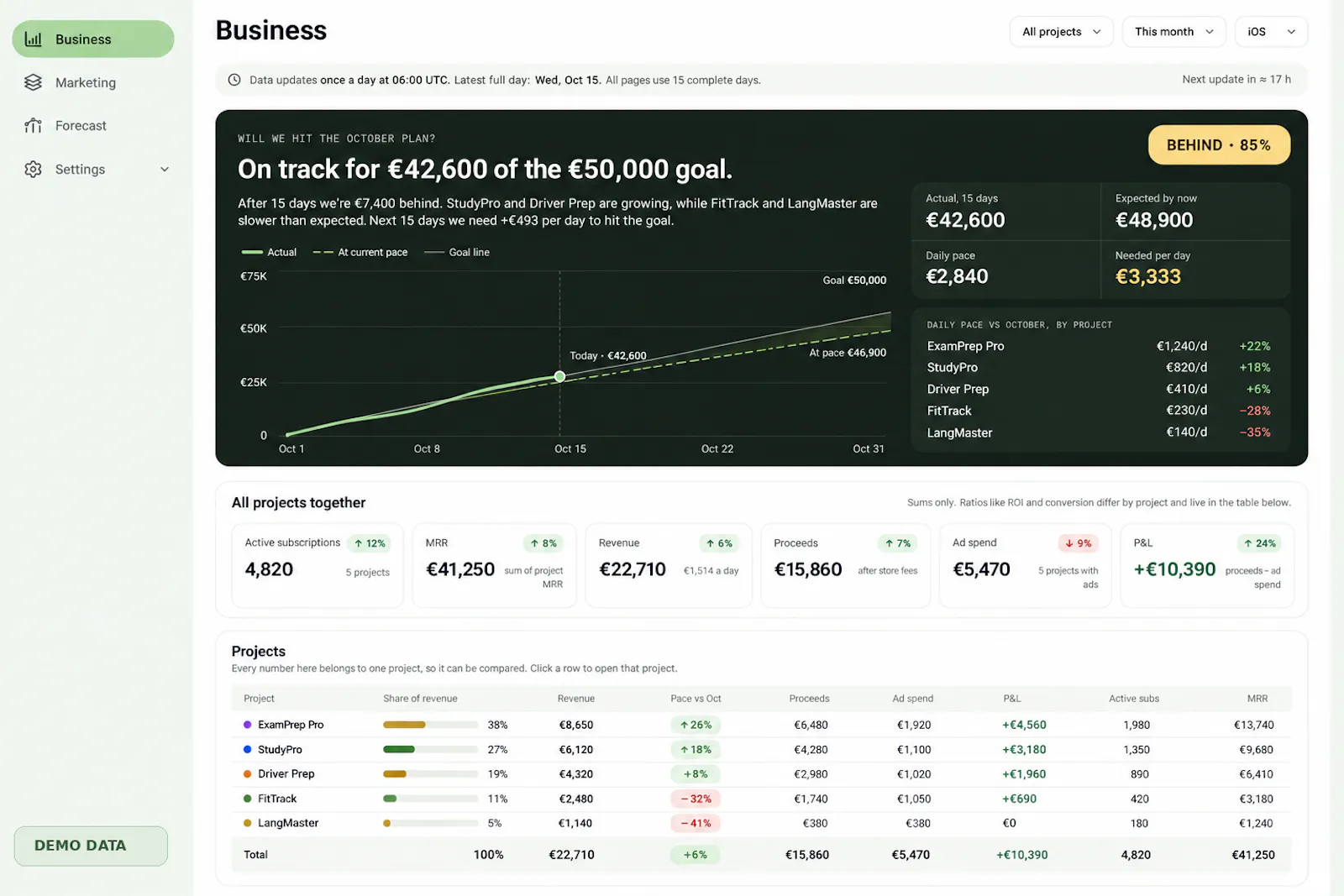The image size is (1344, 896).
Task: Click the P&L 24% growth badge
Action: pyautogui.click(x=1259, y=543)
